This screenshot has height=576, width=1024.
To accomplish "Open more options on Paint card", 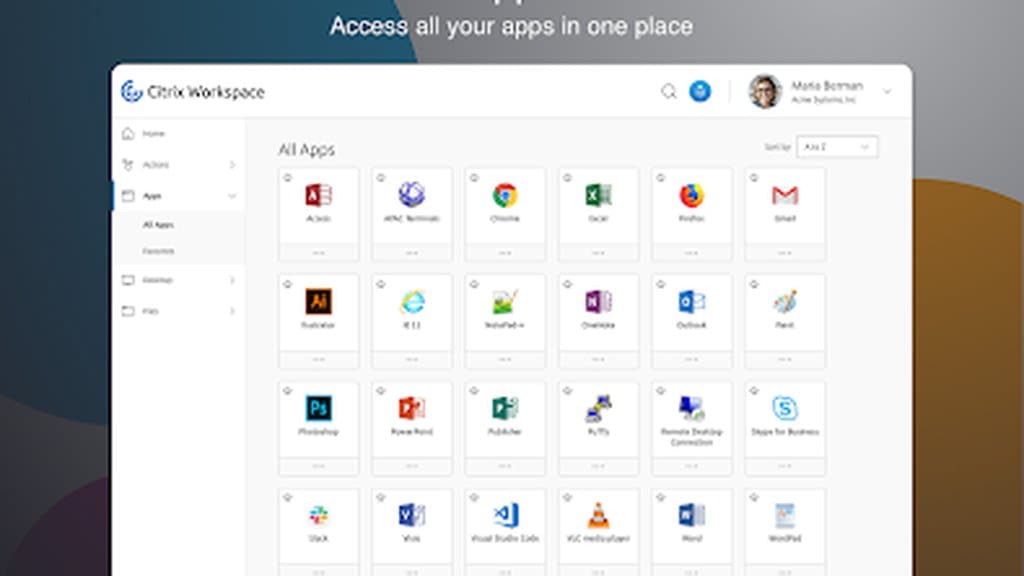I will tap(785, 359).
